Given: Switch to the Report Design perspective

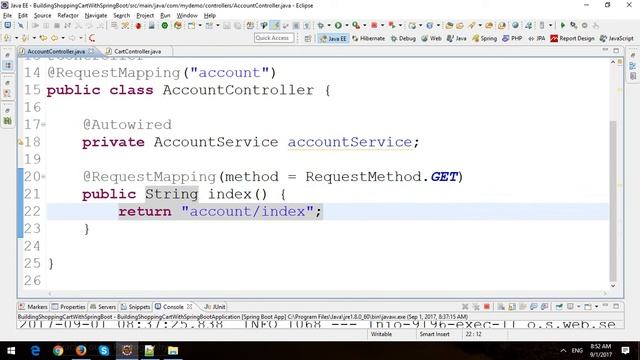Looking at the screenshot, I should pos(572,38).
